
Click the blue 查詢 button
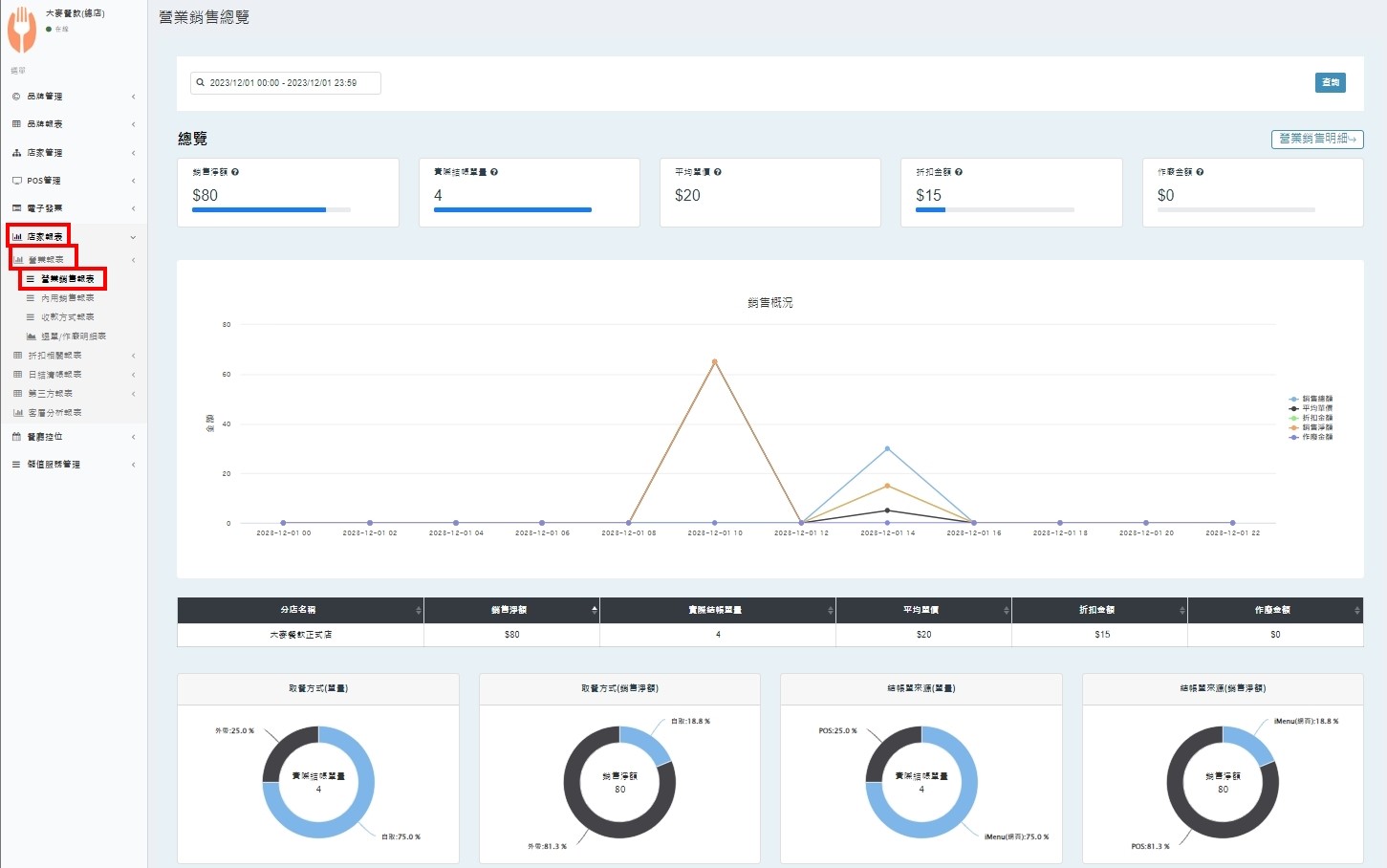[1330, 83]
